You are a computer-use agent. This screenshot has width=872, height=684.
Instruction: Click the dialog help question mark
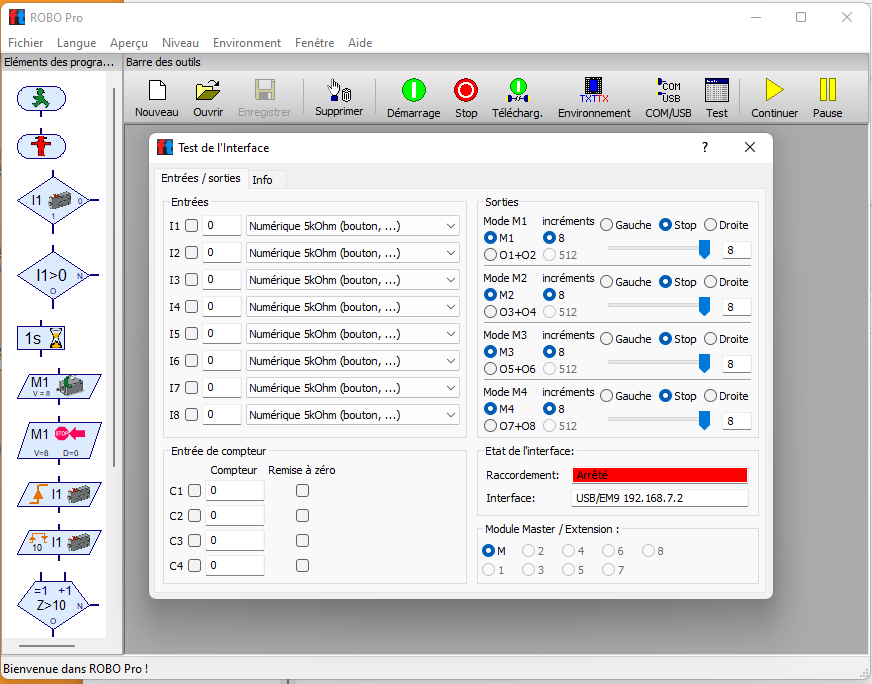[x=705, y=147]
